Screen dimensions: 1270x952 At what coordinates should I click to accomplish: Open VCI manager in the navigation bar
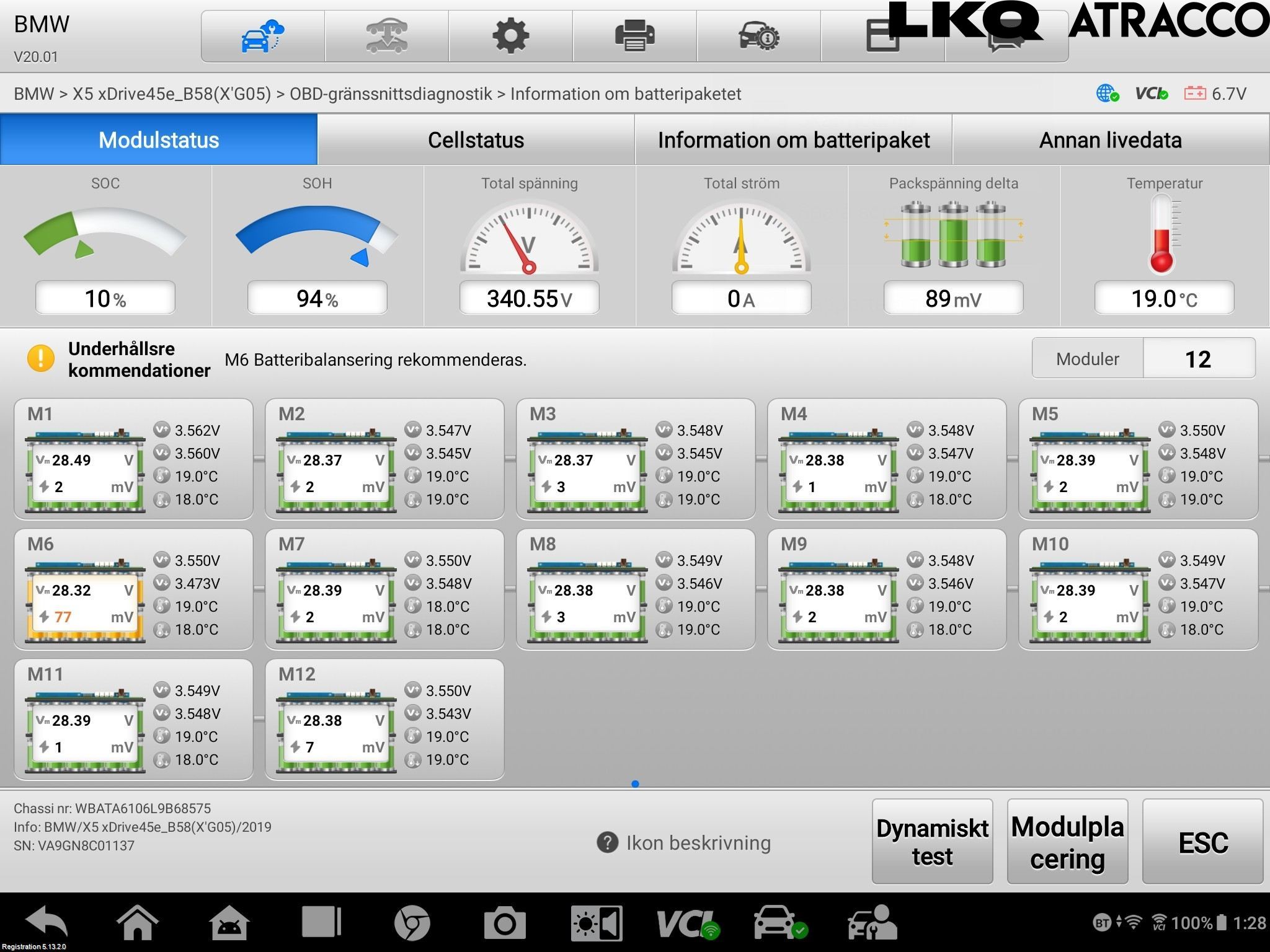[x=688, y=923]
